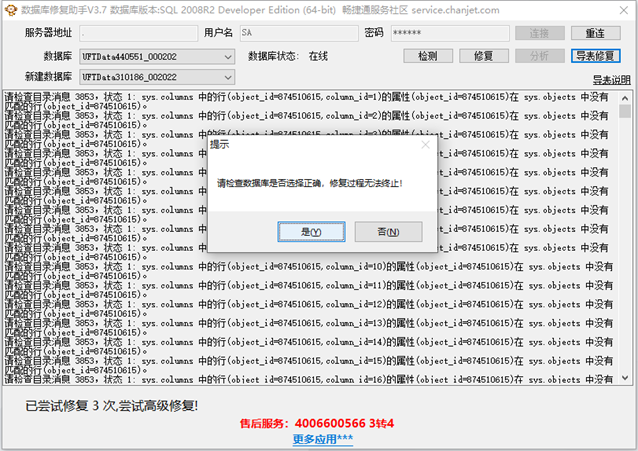This screenshot has width=638, height=451.
Task: Open the 导表说明 link
Action: point(611,80)
